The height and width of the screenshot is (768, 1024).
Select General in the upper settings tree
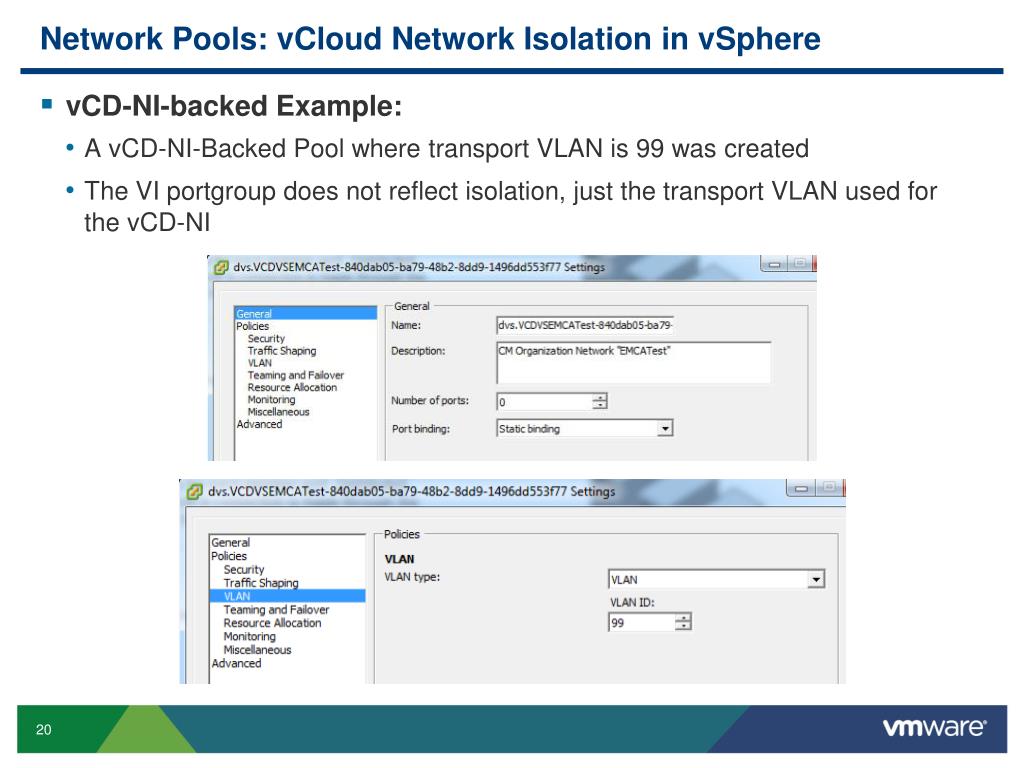(306, 313)
